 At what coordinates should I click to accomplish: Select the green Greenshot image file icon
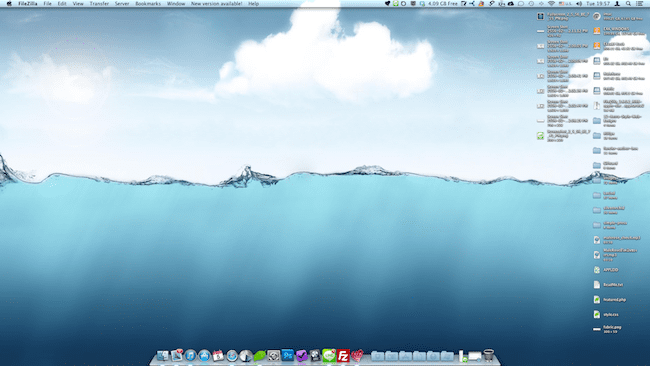[541, 136]
